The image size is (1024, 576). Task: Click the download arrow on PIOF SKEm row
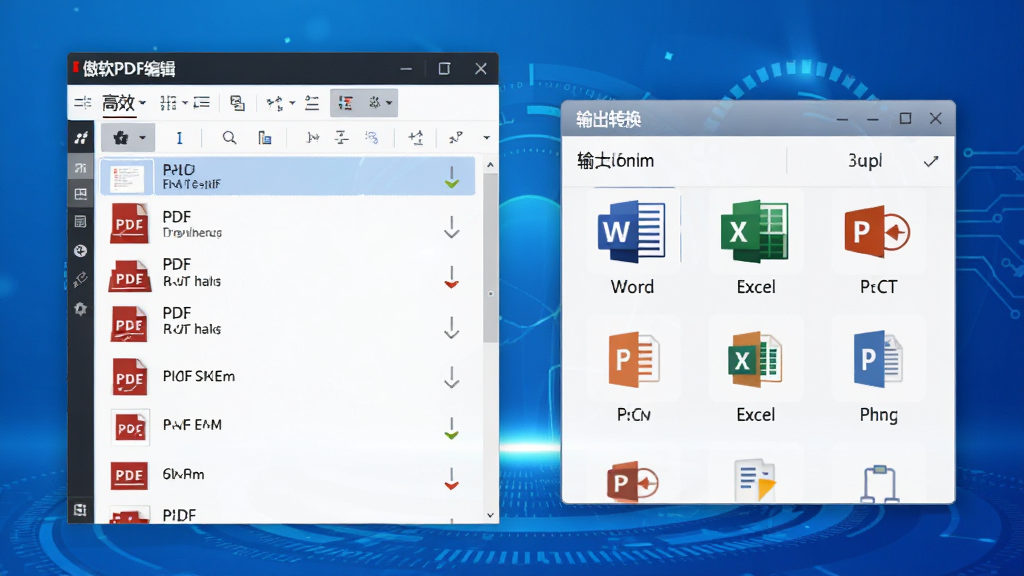coord(451,377)
